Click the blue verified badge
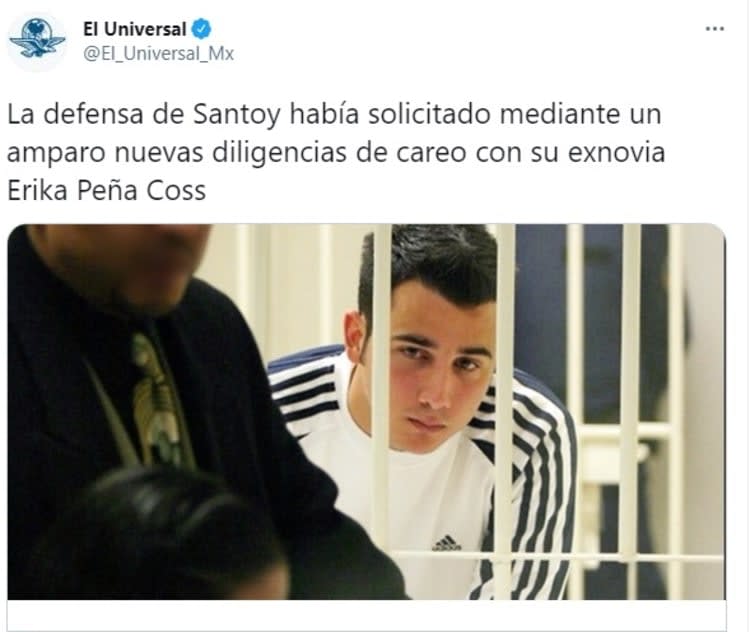Screen dimensions: 750x632 pyautogui.click(x=201, y=29)
